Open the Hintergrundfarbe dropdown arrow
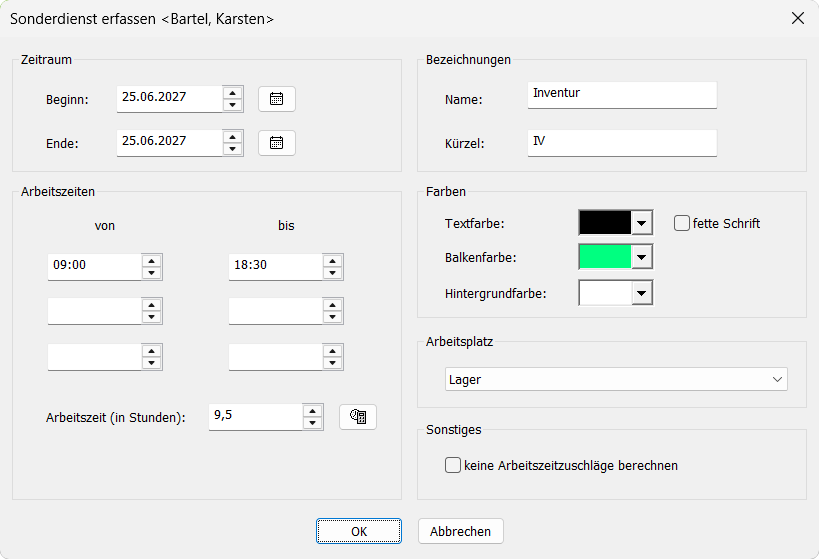 [641, 293]
